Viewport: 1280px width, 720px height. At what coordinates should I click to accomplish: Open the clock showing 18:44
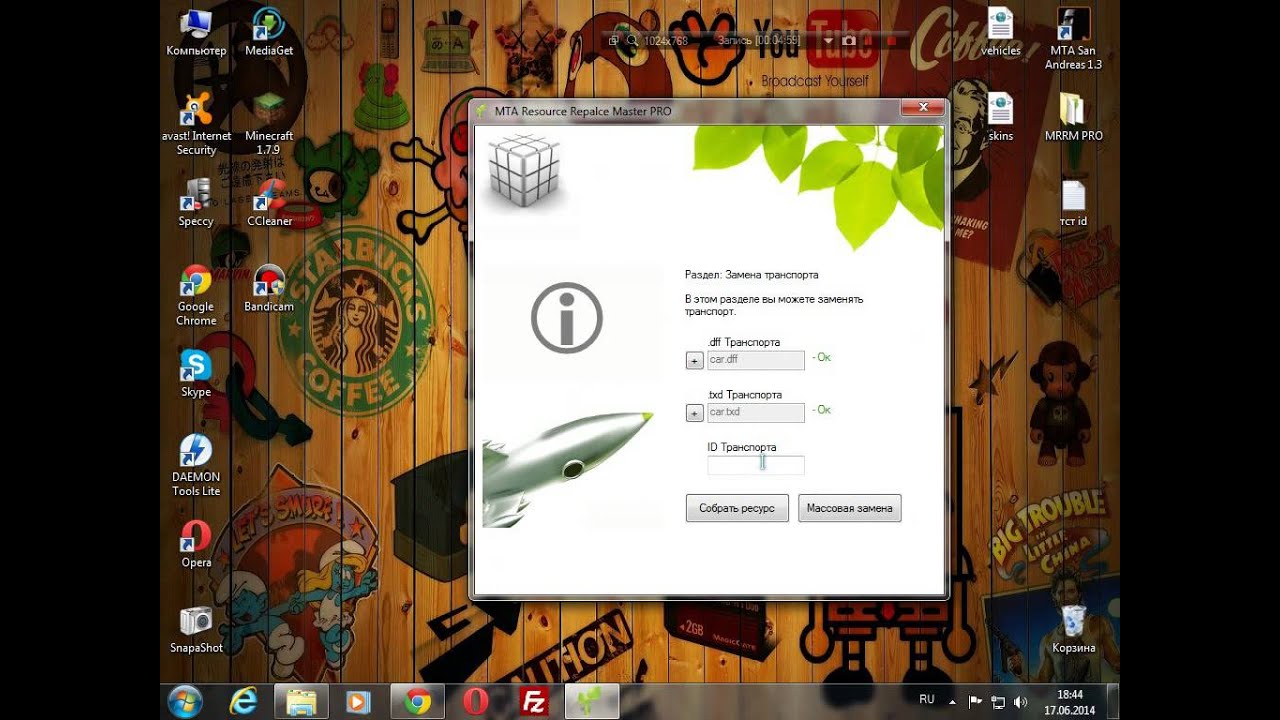tap(1070, 702)
